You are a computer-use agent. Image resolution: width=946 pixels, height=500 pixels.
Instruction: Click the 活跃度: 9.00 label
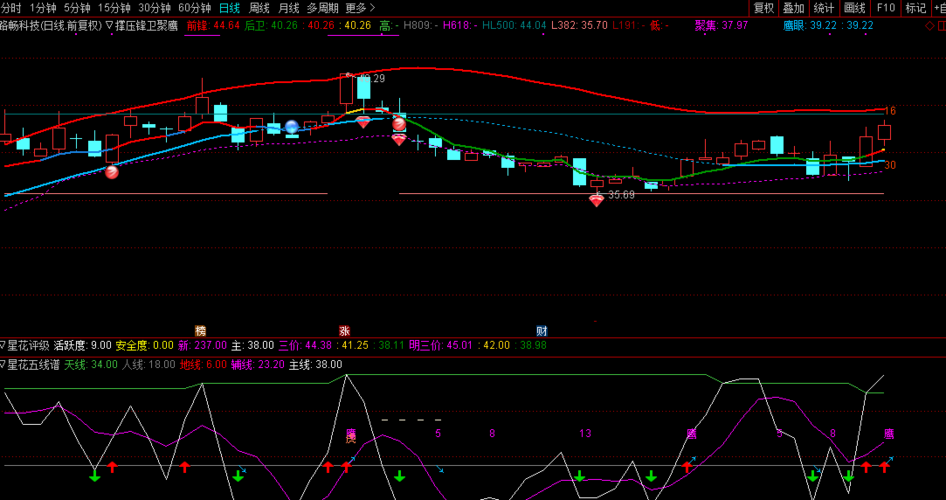(x=83, y=346)
